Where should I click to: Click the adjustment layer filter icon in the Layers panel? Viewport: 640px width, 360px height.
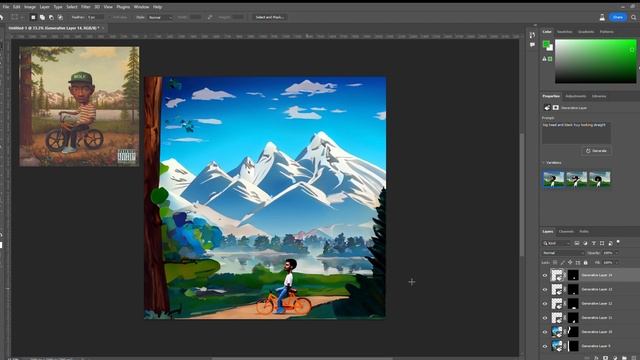[x=585, y=243]
